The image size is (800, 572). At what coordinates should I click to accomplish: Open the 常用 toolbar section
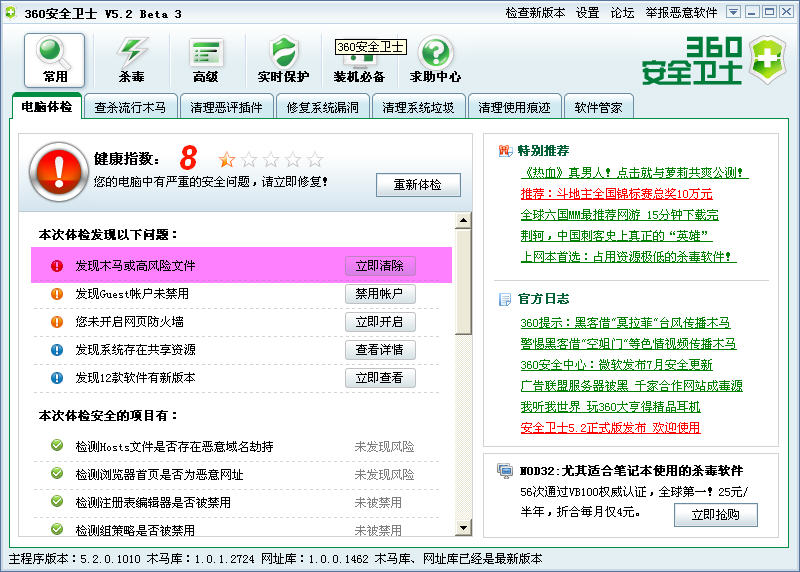click(55, 60)
